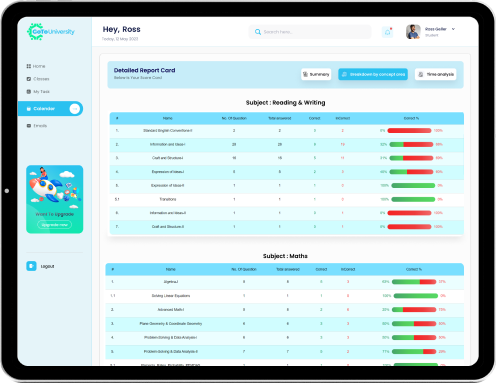The width and height of the screenshot is (496, 383).
Task: Click the Information and Ideas-I progress bar
Action: [x=411, y=144]
